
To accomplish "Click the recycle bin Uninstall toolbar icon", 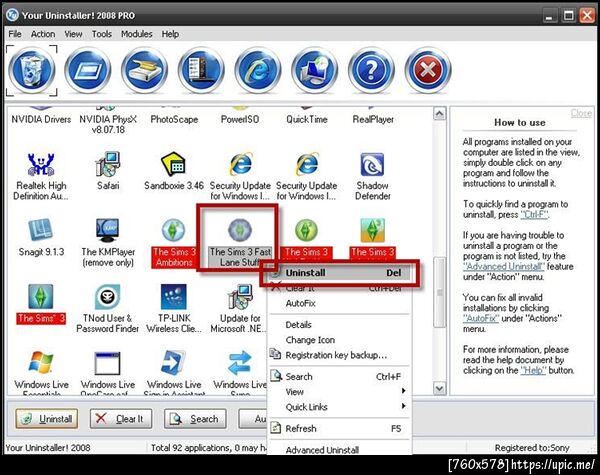I will click(32, 70).
